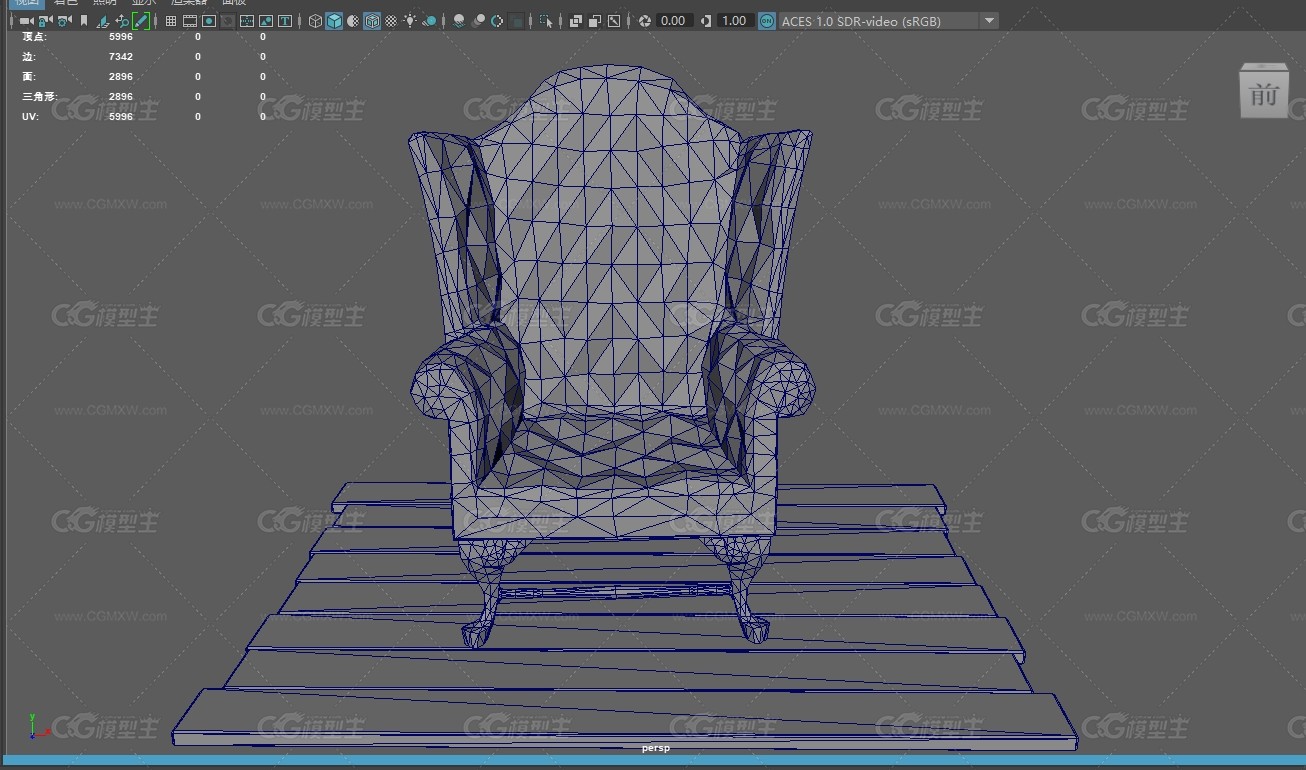Click the vertex count 5996 in HUD
The image size is (1306, 770).
(120, 37)
